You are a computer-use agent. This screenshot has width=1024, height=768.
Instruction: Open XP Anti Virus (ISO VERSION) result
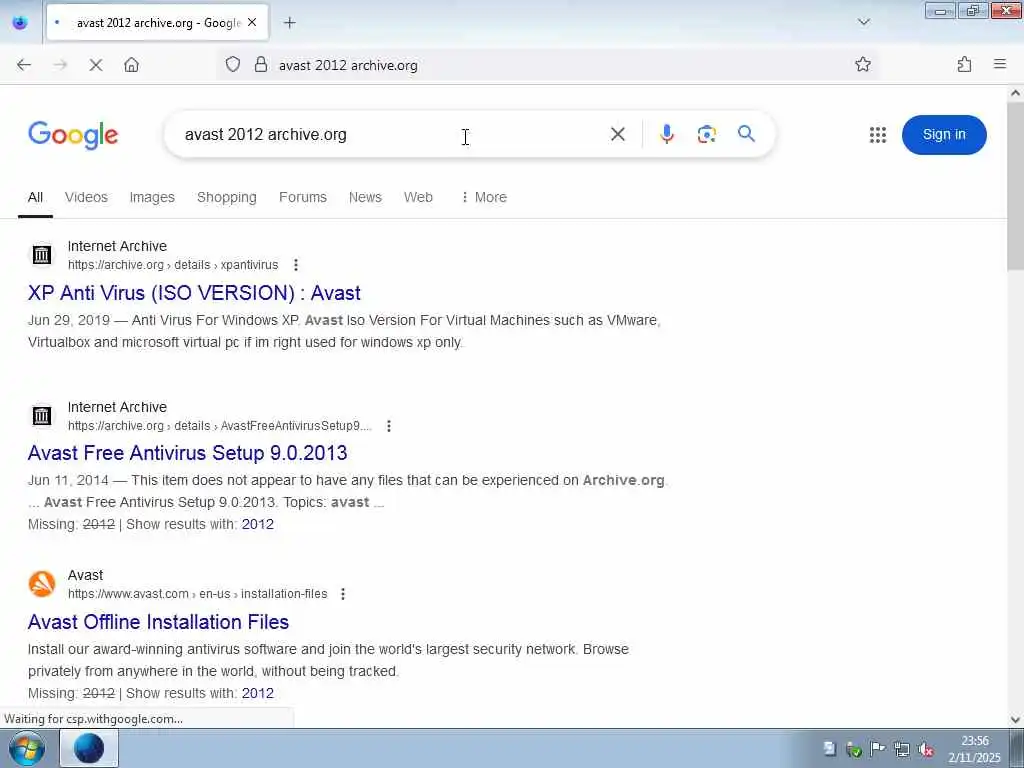(194, 293)
